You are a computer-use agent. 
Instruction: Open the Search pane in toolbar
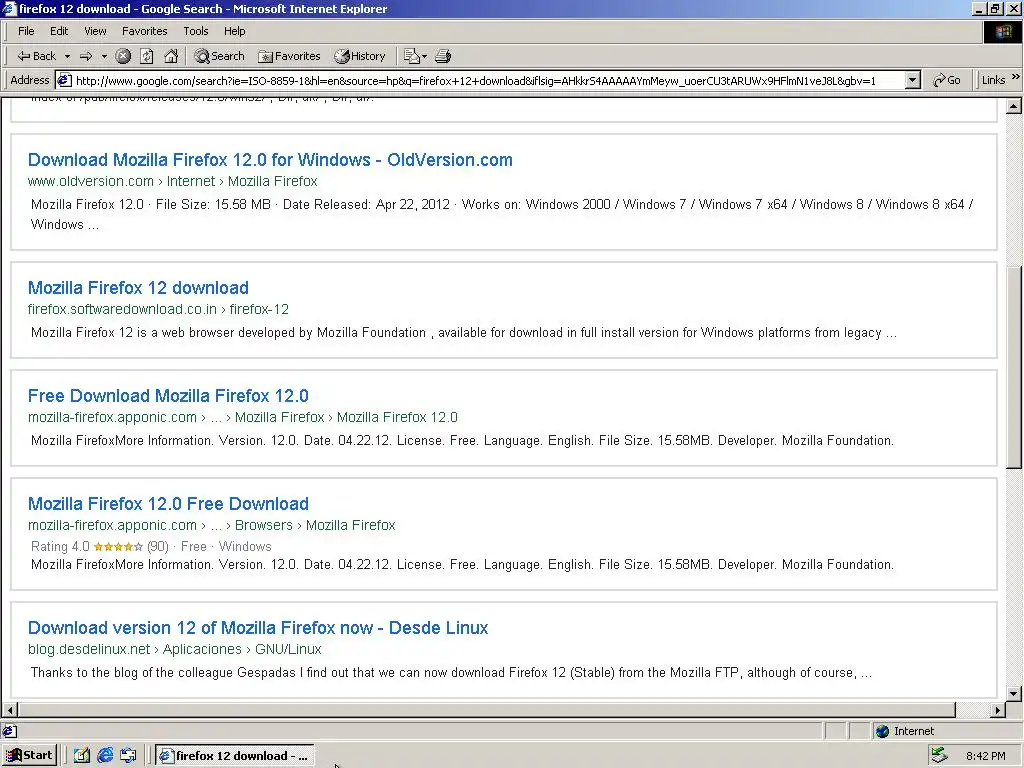219,56
